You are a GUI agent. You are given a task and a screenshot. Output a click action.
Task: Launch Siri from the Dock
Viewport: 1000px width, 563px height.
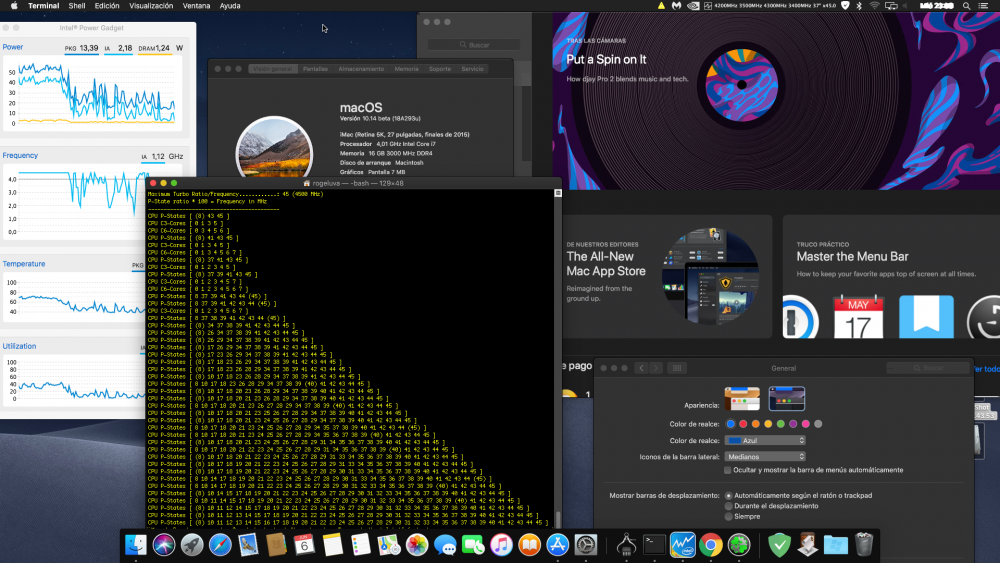164,545
